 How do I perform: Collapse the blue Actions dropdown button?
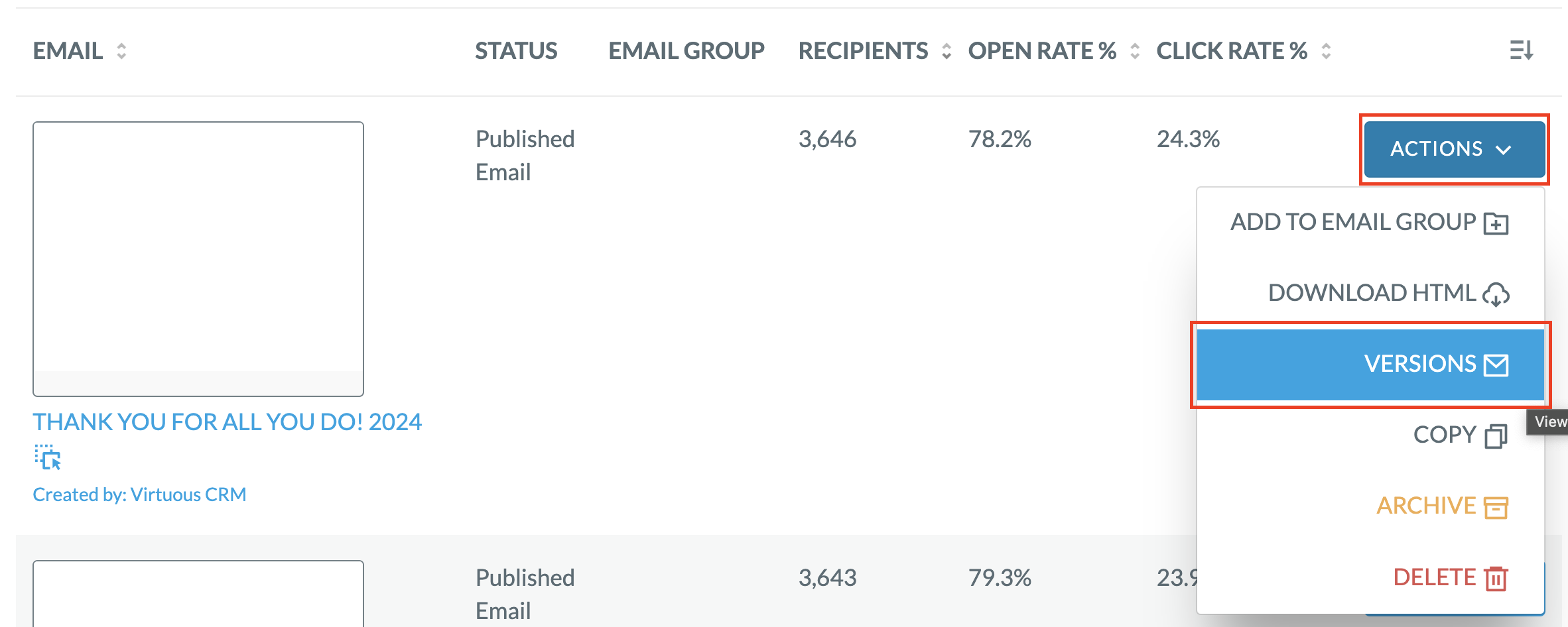(x=1455, y=149)
